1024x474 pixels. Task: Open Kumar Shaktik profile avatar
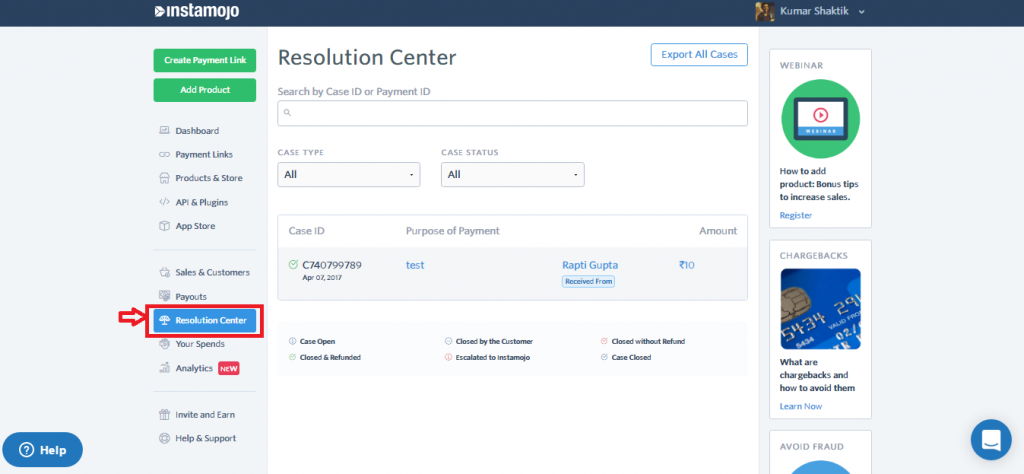pos(765,11)
